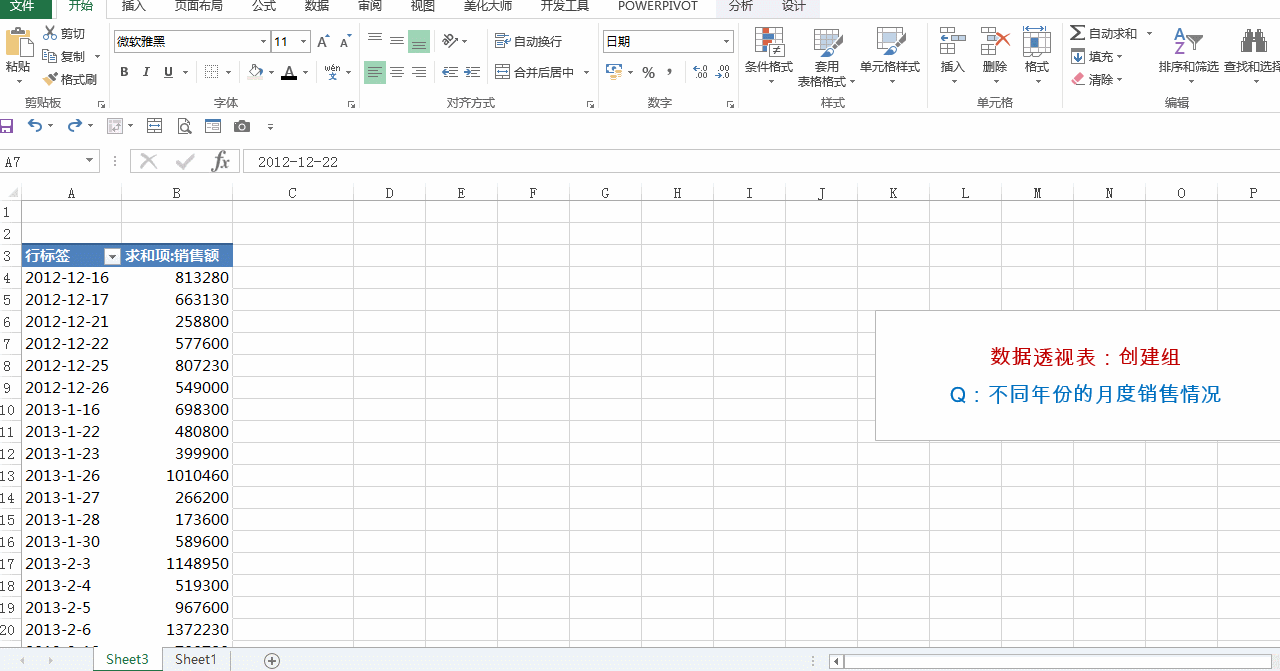Toggle middle vertical alignment
The width and height of the screenshot is (1280, 671).
397,41
